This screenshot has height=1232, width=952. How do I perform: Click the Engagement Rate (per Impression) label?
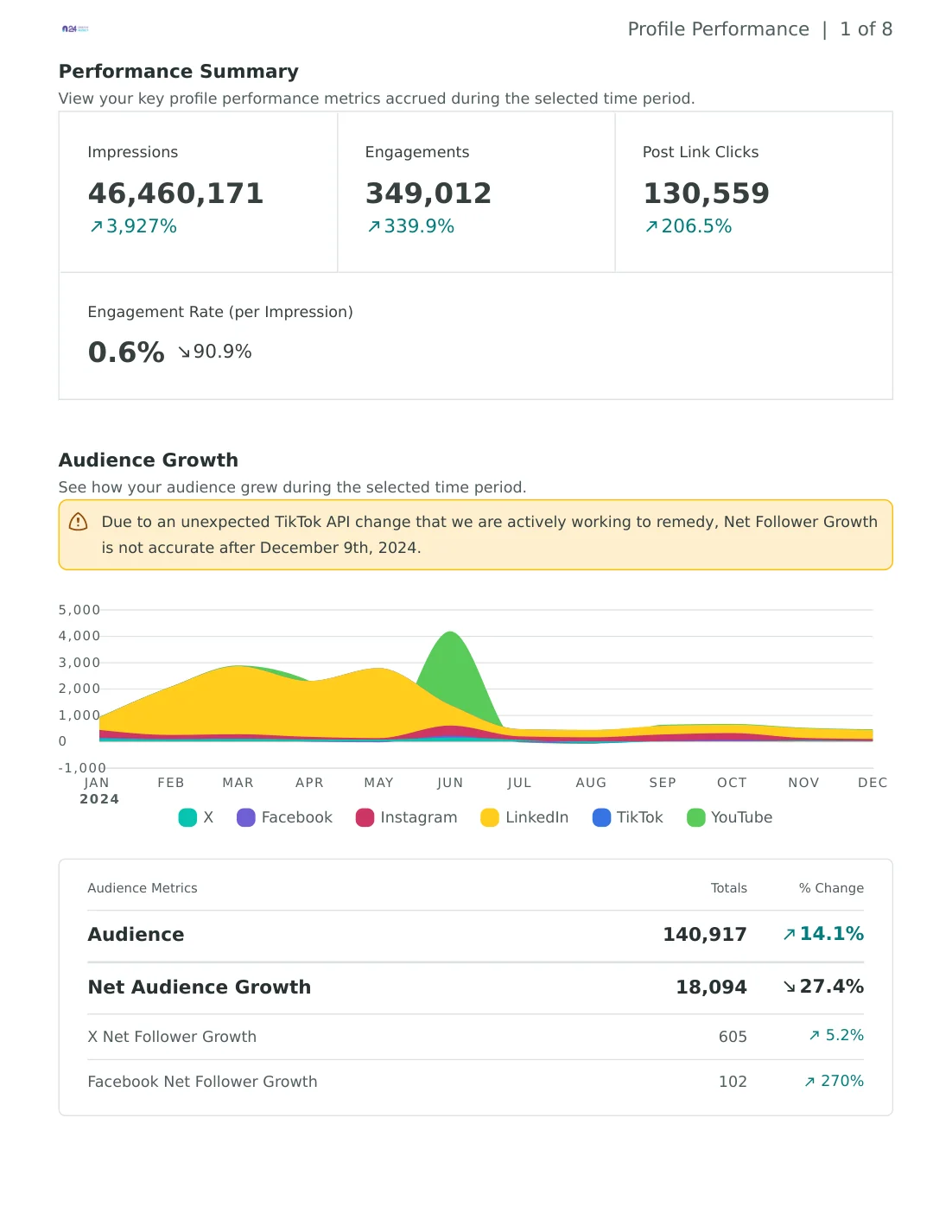pyautogui.click(x=220, y=312)
